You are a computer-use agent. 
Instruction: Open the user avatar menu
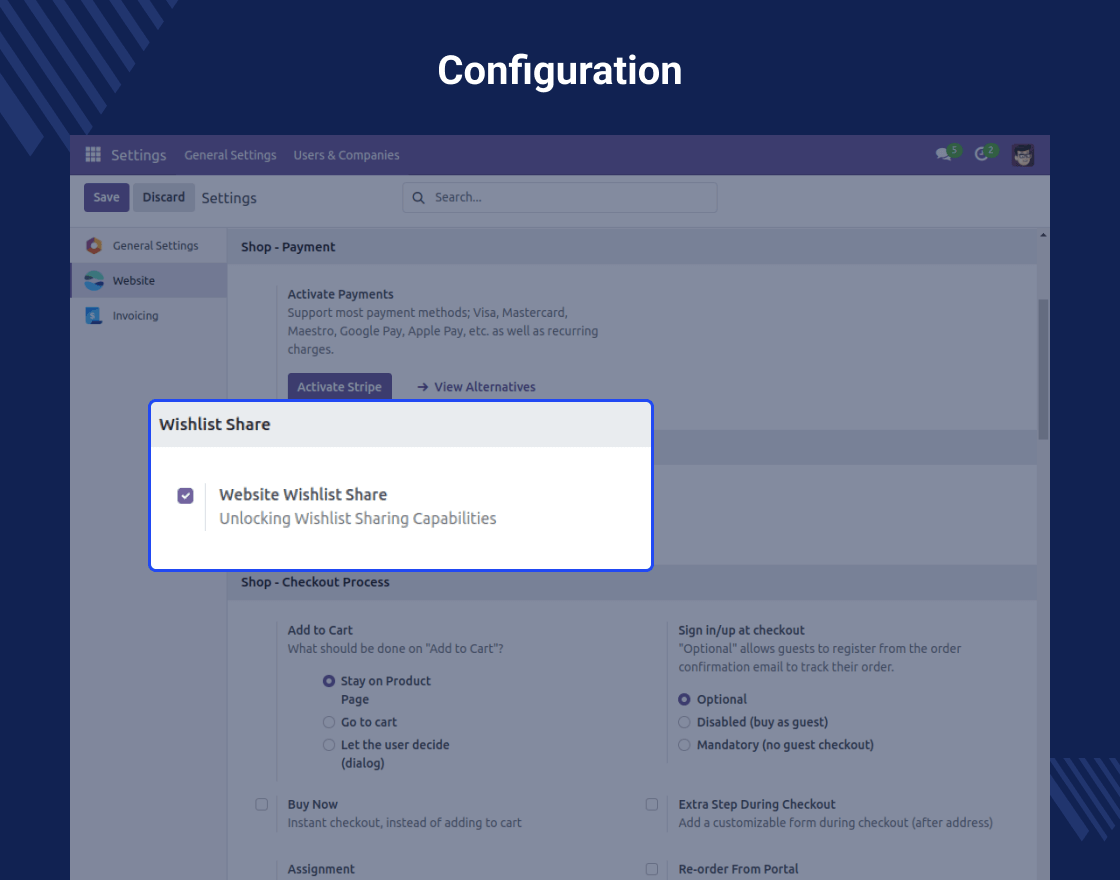(1023, 155)
